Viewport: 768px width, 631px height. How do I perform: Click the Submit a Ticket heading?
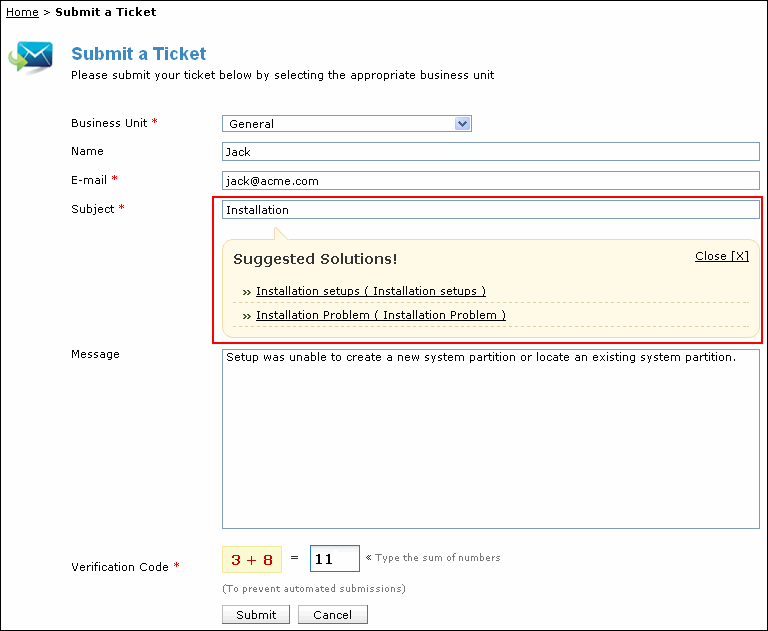click(139, 54)
